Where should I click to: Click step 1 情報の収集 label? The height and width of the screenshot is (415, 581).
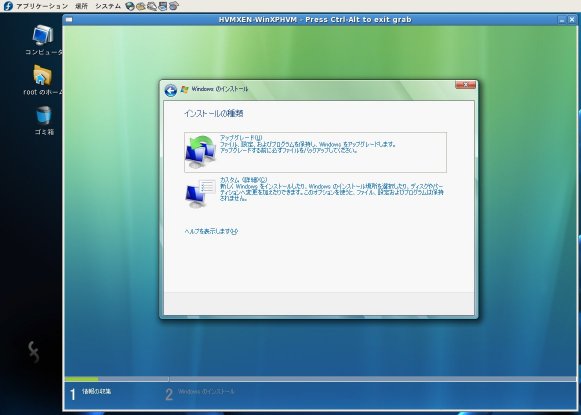(96, 391)
